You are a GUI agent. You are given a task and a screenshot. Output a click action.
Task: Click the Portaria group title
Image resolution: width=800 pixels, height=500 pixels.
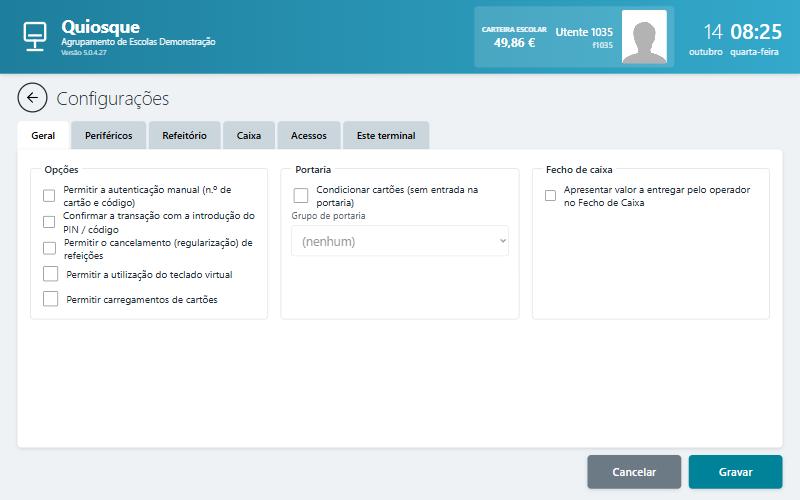313,169
